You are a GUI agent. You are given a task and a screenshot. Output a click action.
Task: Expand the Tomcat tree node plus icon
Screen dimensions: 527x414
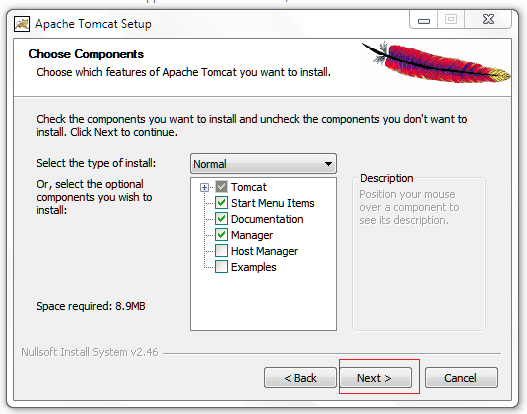point(204,187)
